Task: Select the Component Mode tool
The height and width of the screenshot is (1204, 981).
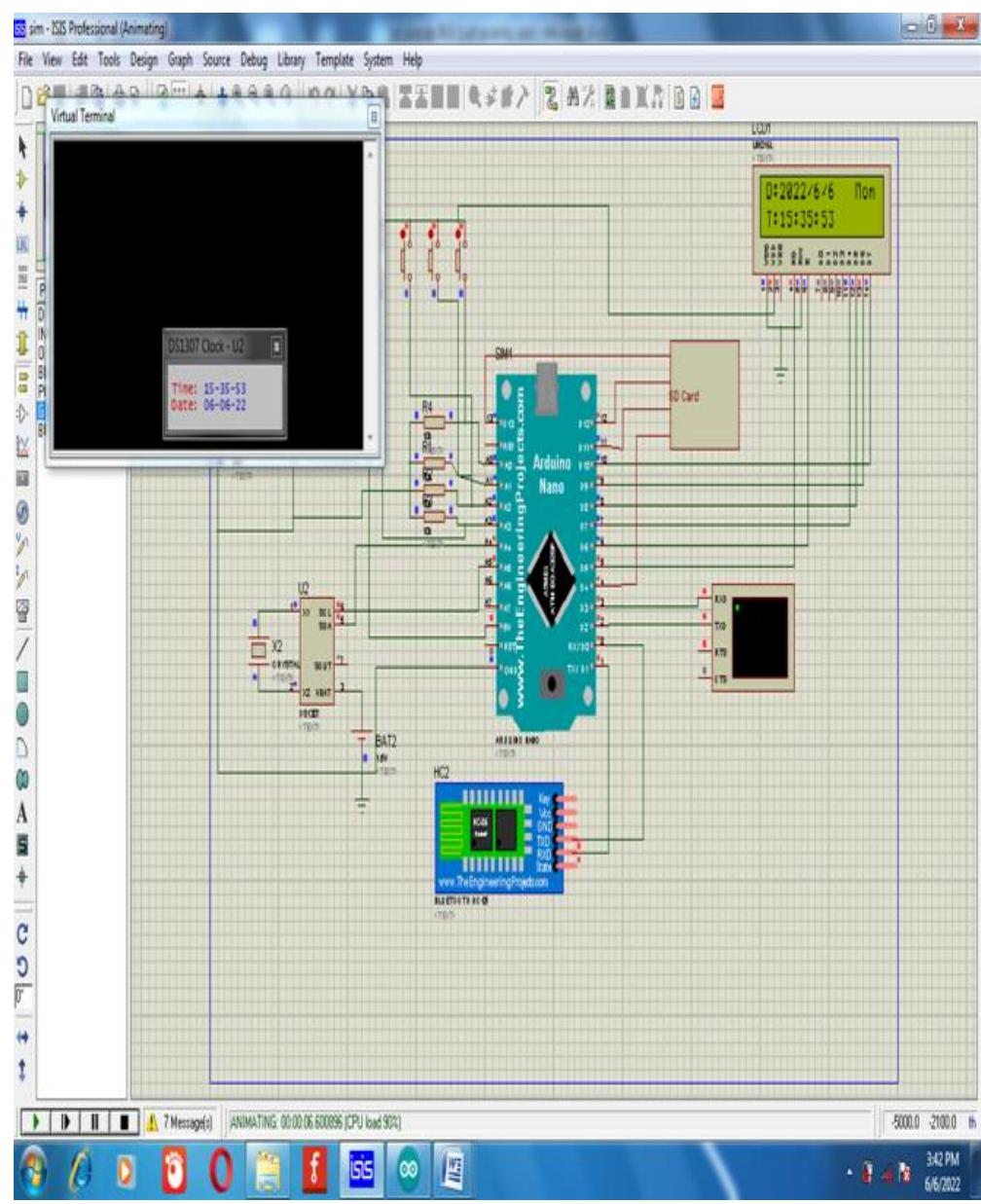Action: (x=21, y=178)
